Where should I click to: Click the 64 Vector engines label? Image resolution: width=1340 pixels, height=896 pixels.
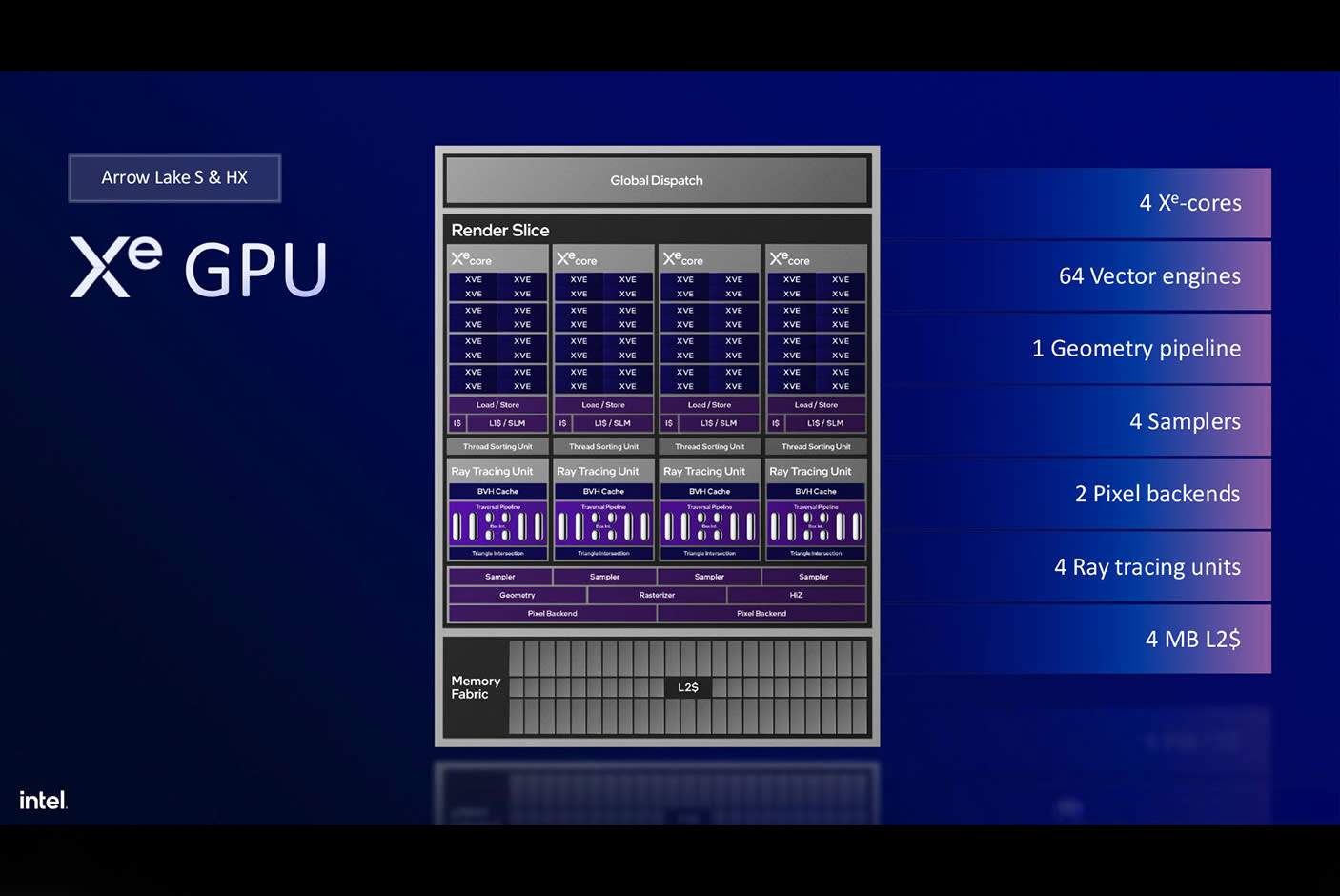[x=1149, y=275]
